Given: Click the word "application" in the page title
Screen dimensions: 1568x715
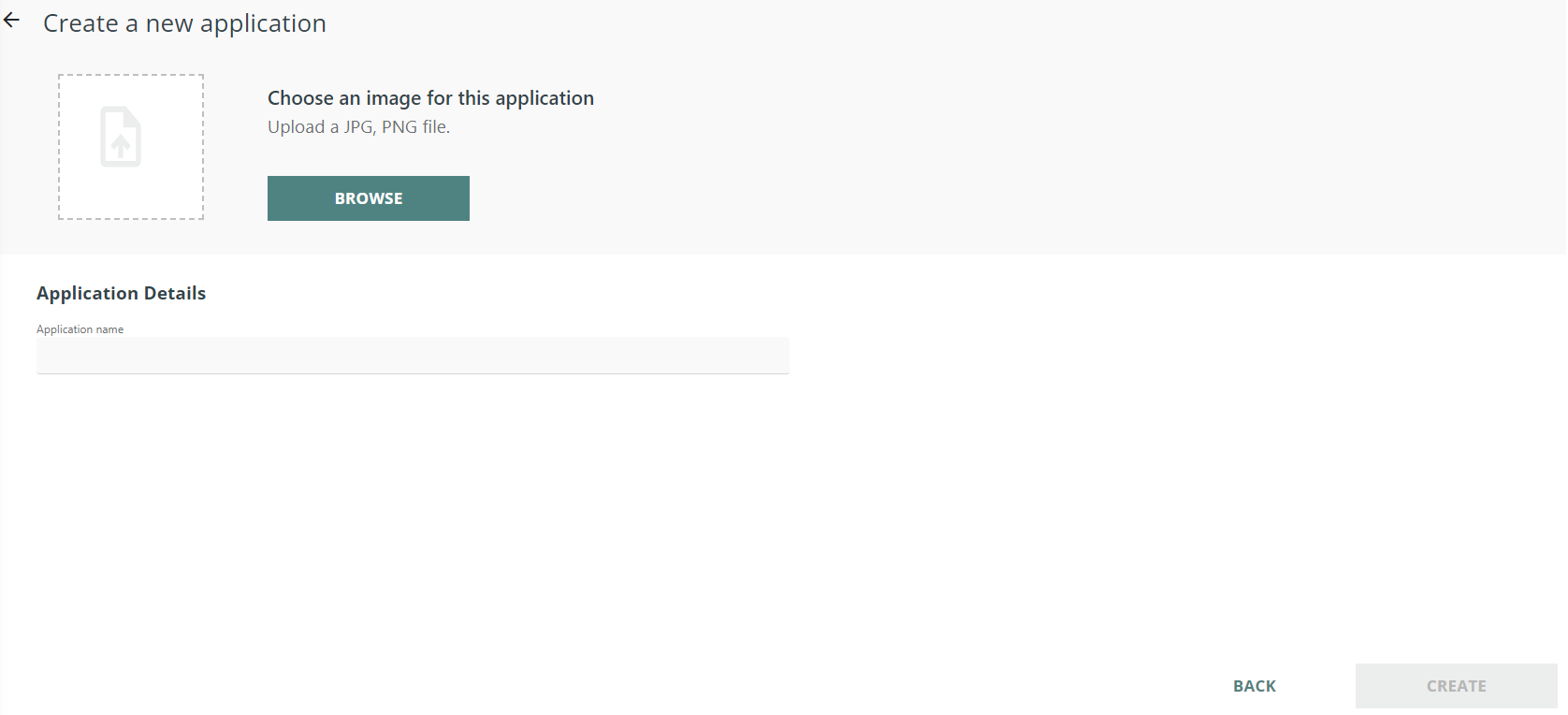Looking at the screenshot, I should 263,23.
